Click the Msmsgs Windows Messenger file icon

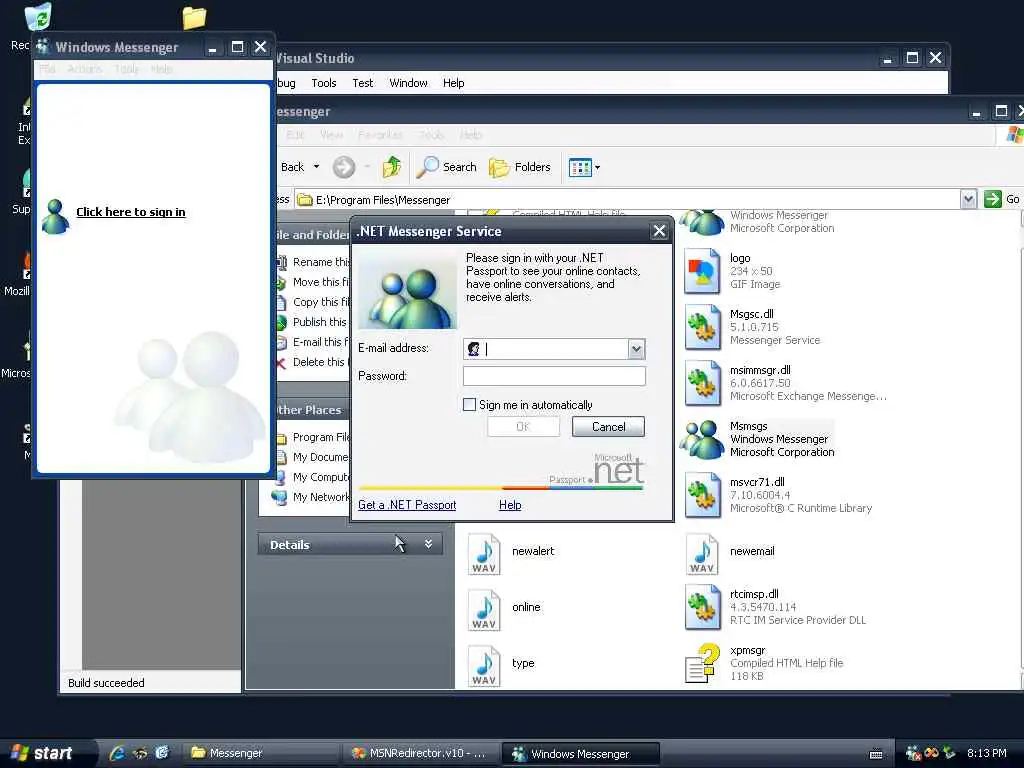click(701, 439)
